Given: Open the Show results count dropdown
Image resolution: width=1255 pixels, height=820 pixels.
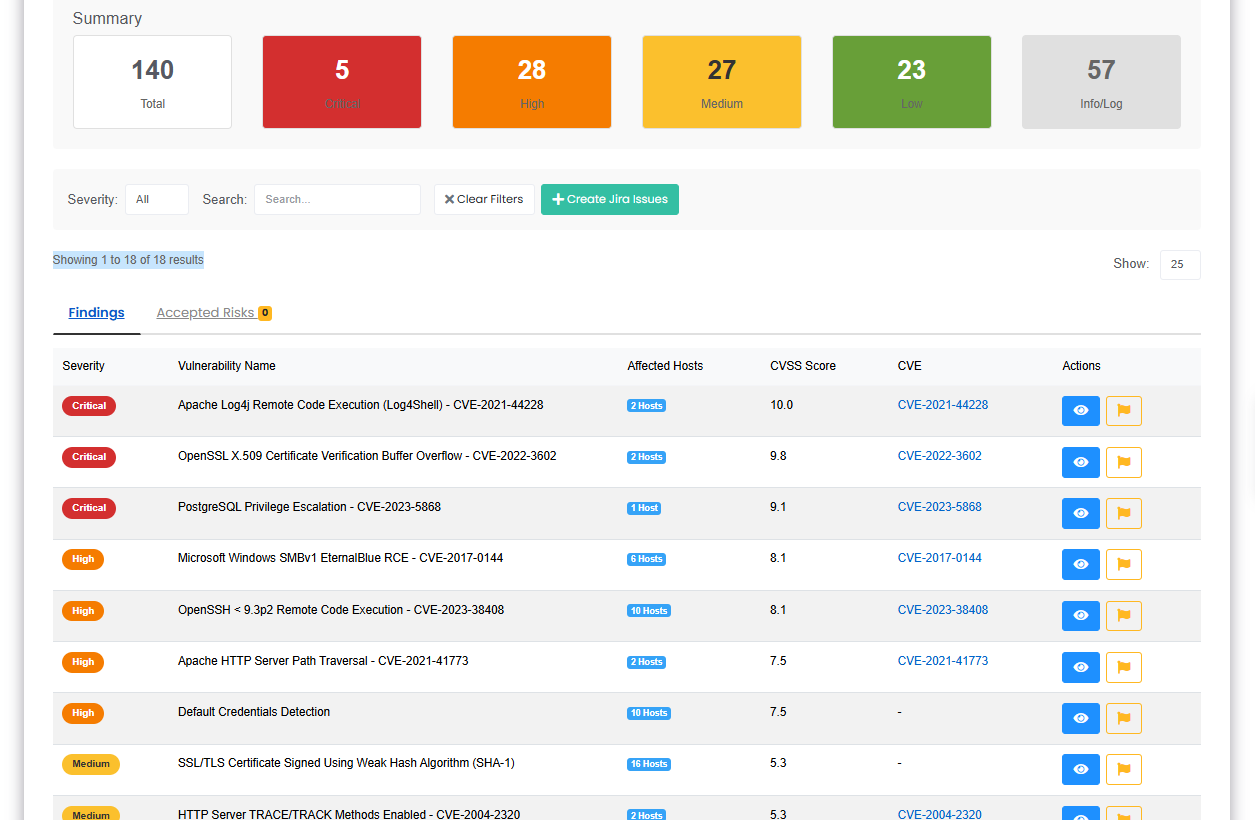Looking at the screenshot, I should (1179, 264).
